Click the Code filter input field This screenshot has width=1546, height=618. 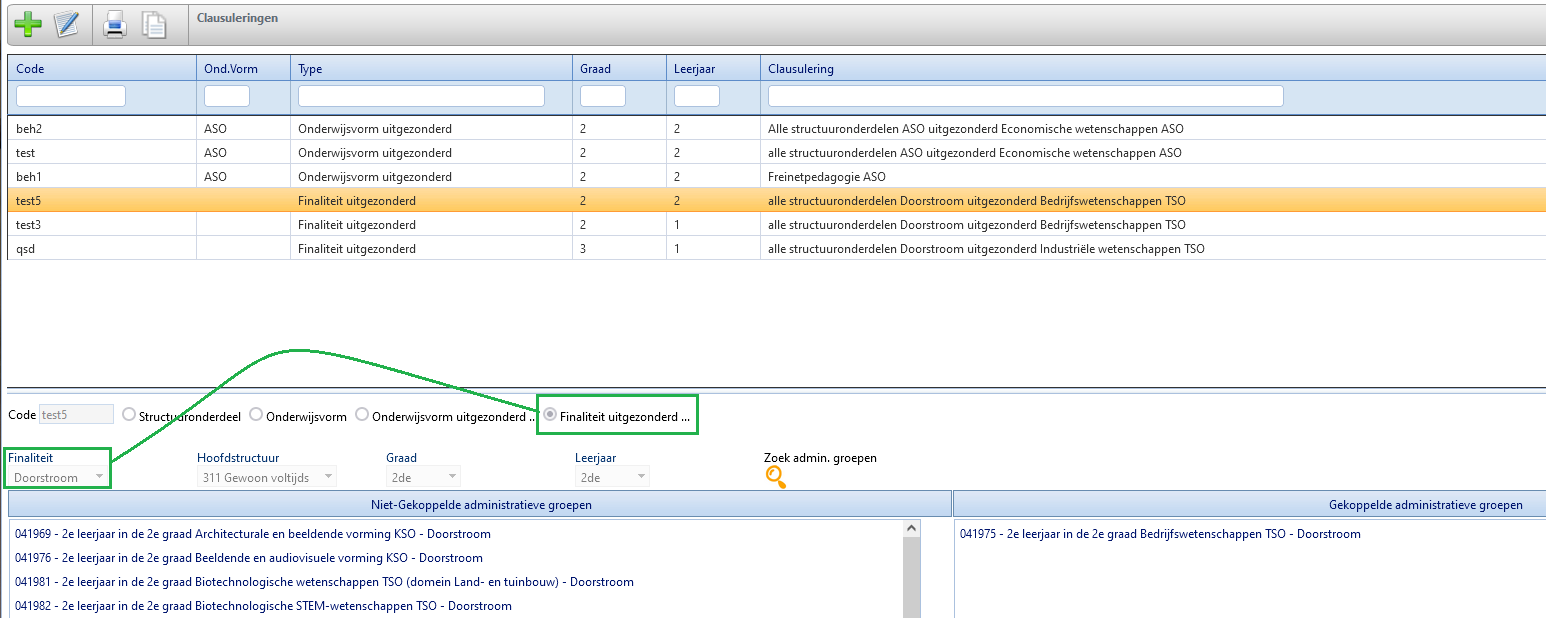point(71,96)
